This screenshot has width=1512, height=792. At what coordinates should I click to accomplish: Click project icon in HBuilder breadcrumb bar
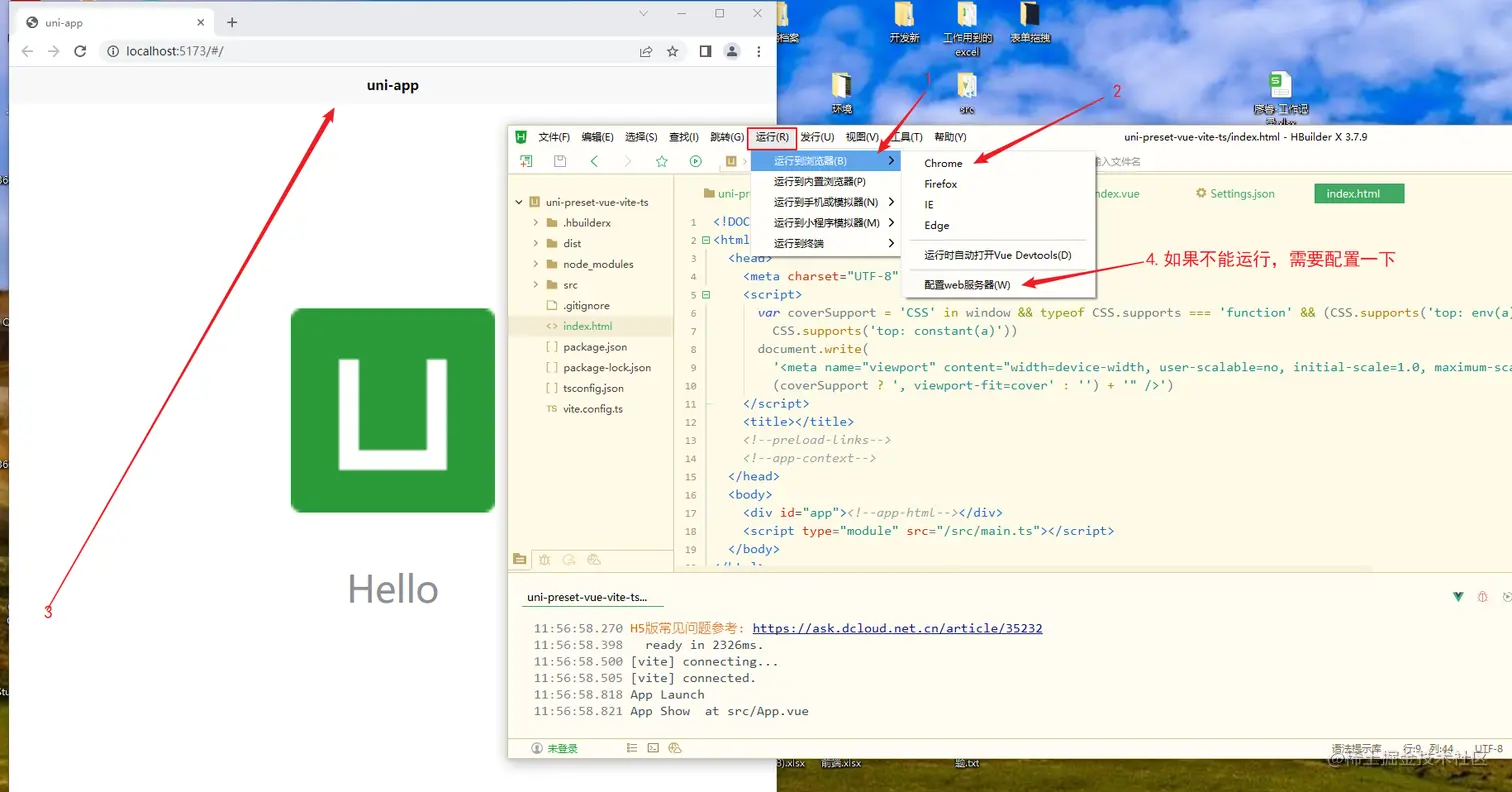pos(731,161)
